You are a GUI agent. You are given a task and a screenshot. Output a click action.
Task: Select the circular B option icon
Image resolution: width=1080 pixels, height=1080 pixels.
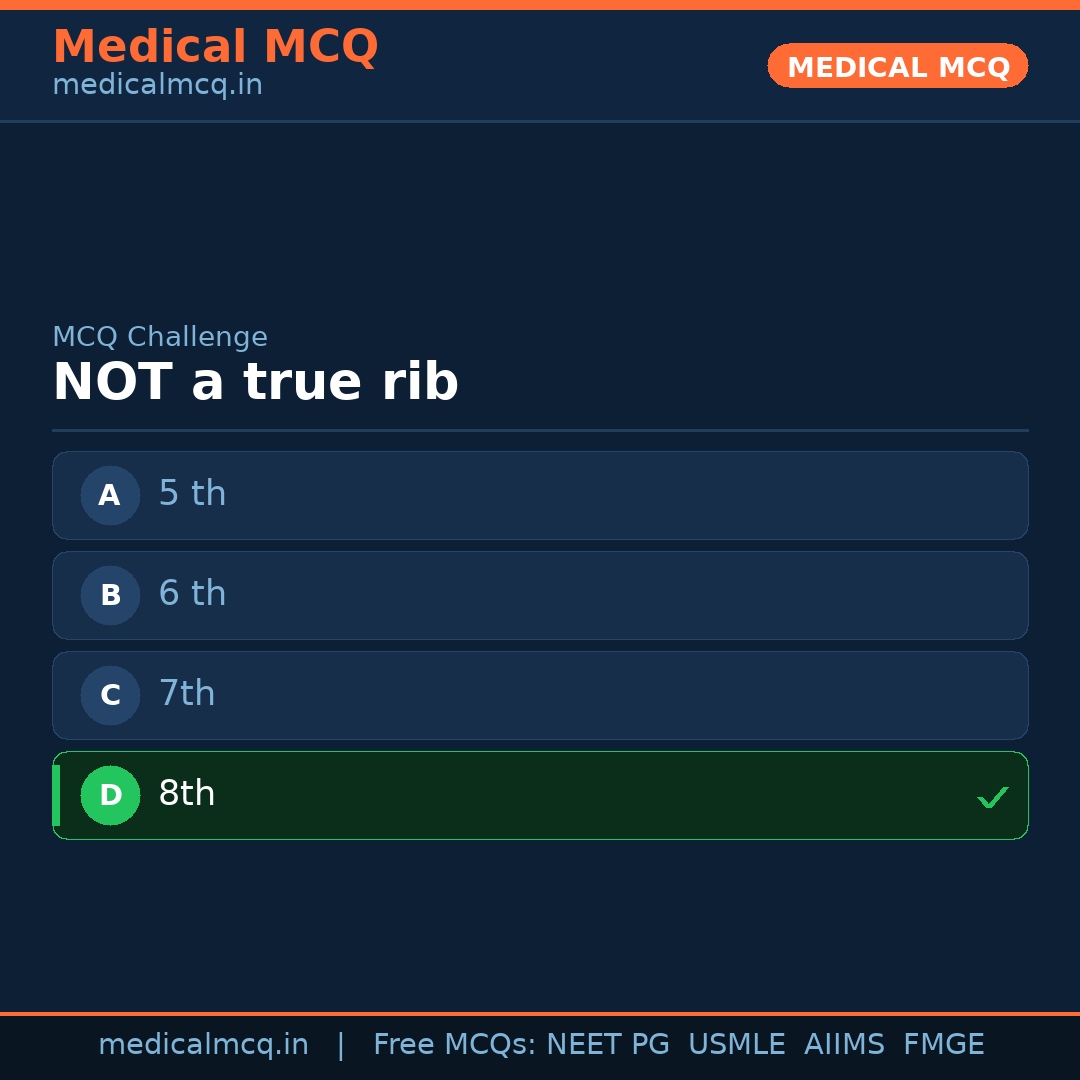110,595
